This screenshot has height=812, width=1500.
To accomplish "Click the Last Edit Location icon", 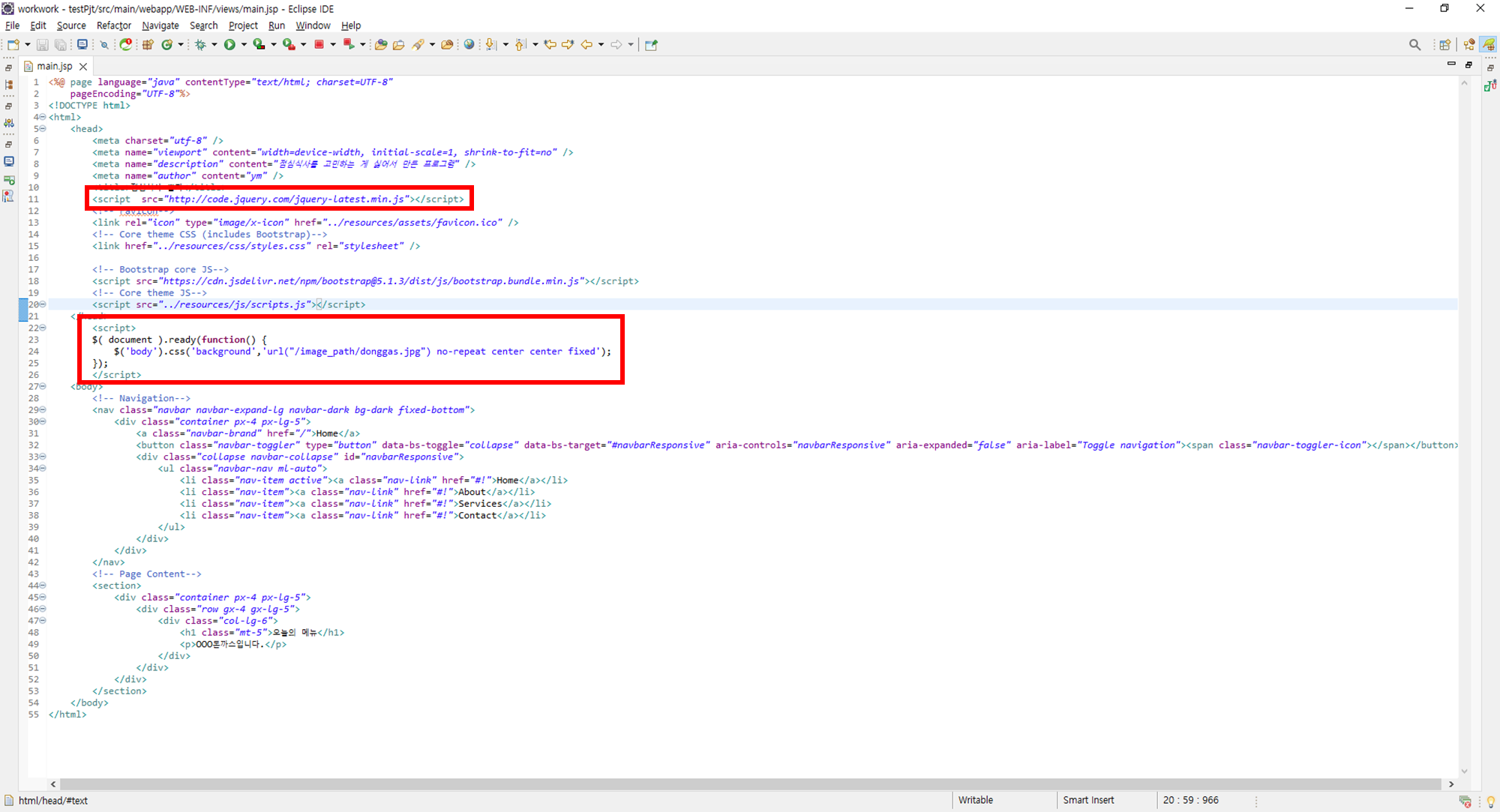I will (550, 45).
